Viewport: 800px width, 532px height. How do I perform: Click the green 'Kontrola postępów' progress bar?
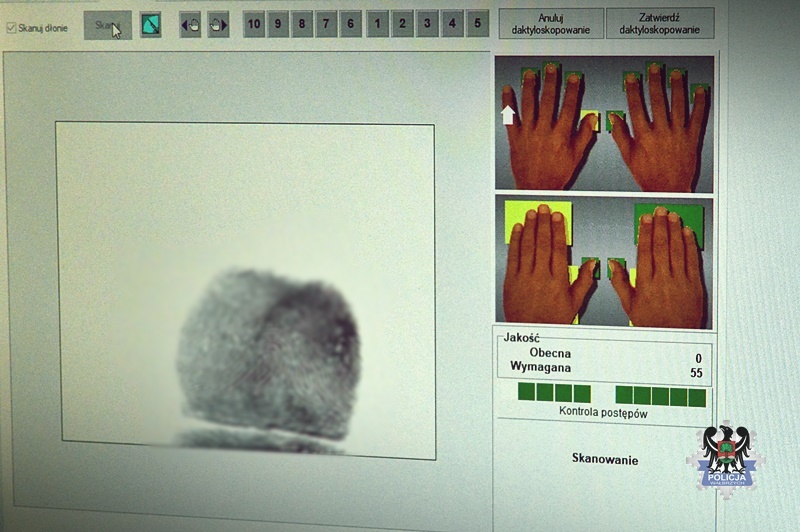click(611, 396)
